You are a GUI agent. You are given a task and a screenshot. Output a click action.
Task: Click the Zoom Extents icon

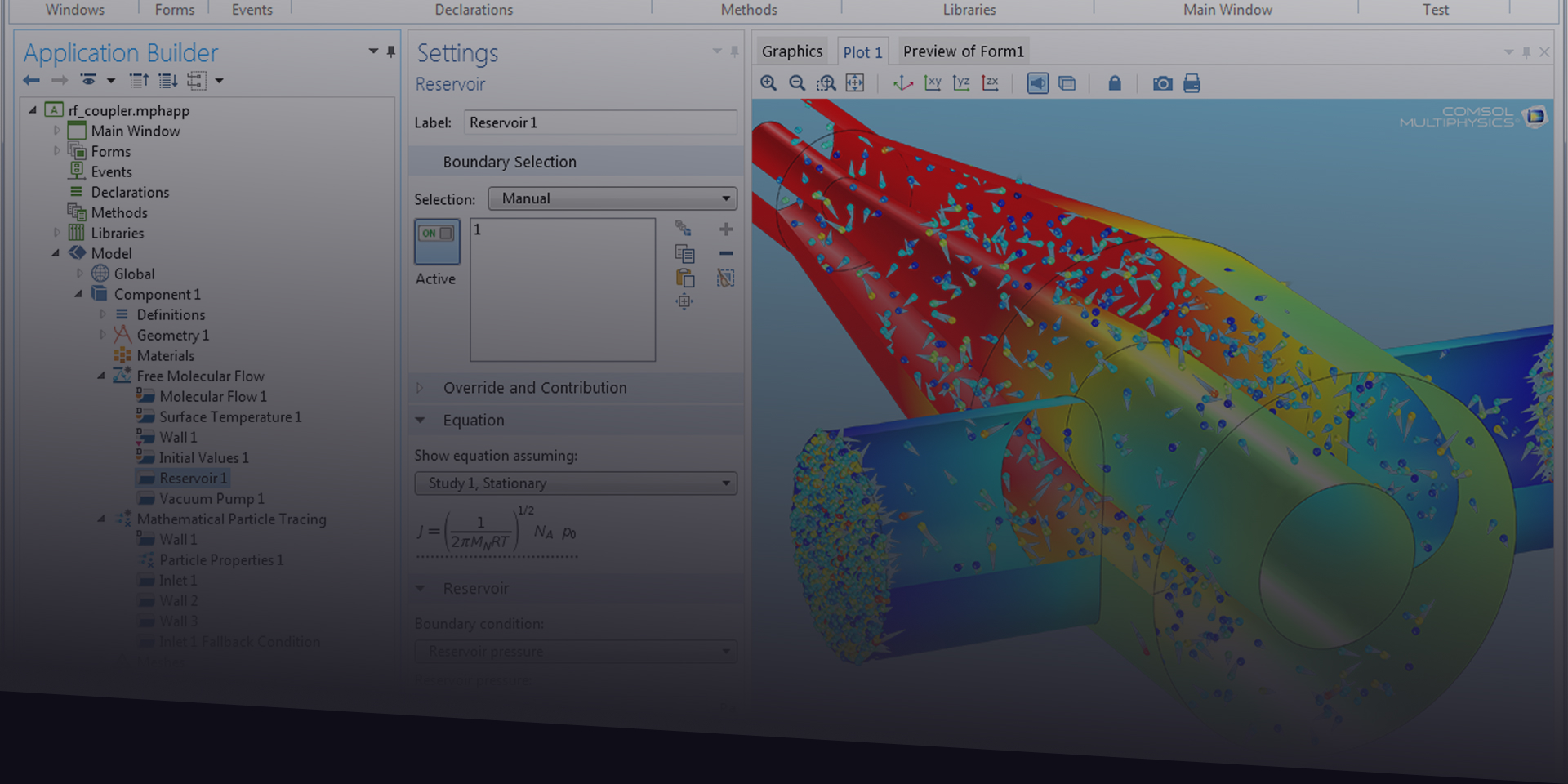click(x=855, y=83)
